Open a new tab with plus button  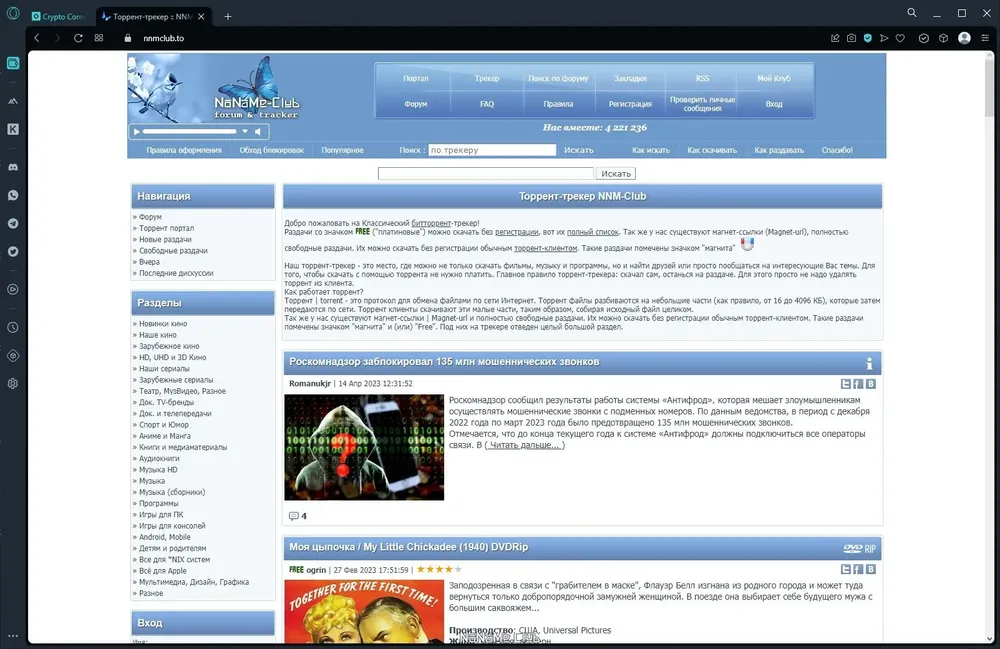[x=228, y=17]
